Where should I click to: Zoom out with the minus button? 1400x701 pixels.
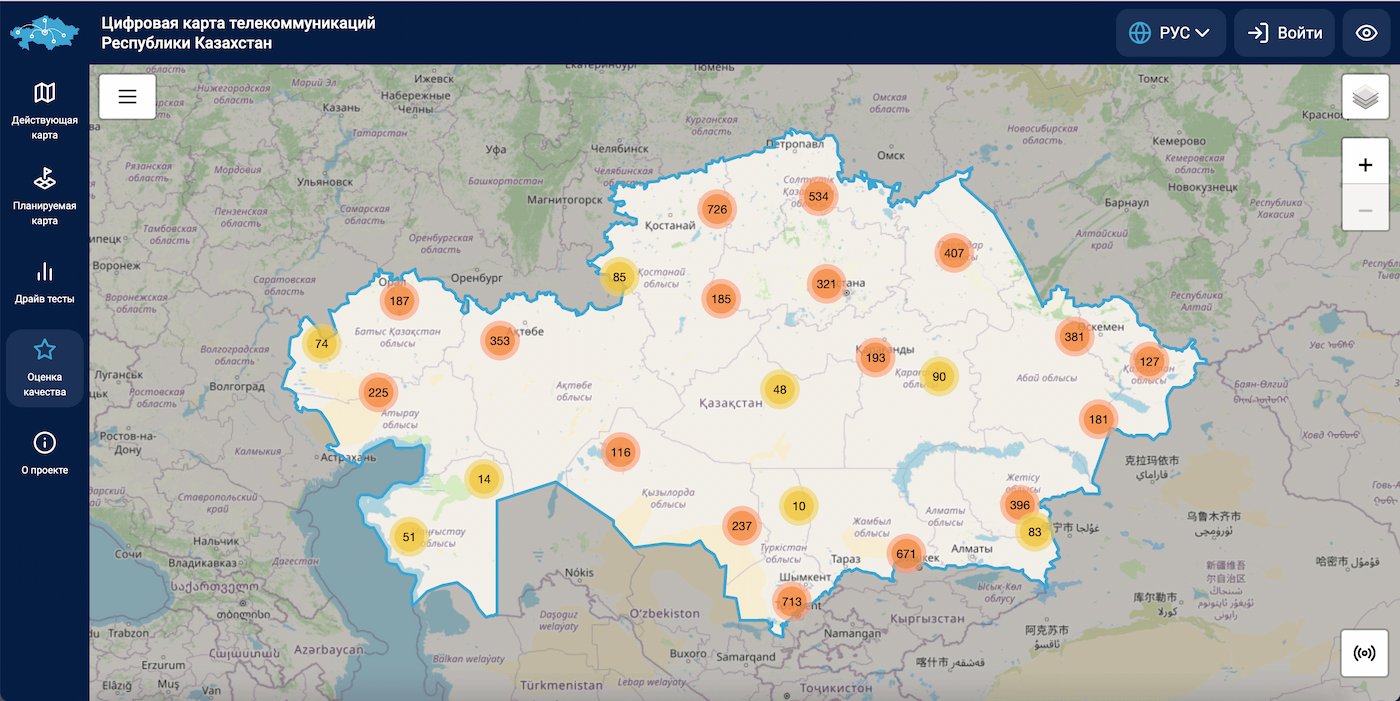[1365, 210]
